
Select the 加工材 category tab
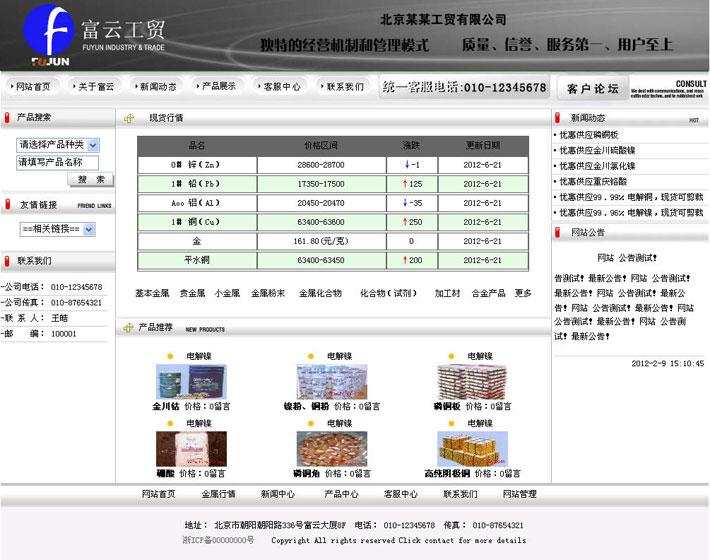pos(447,293)
